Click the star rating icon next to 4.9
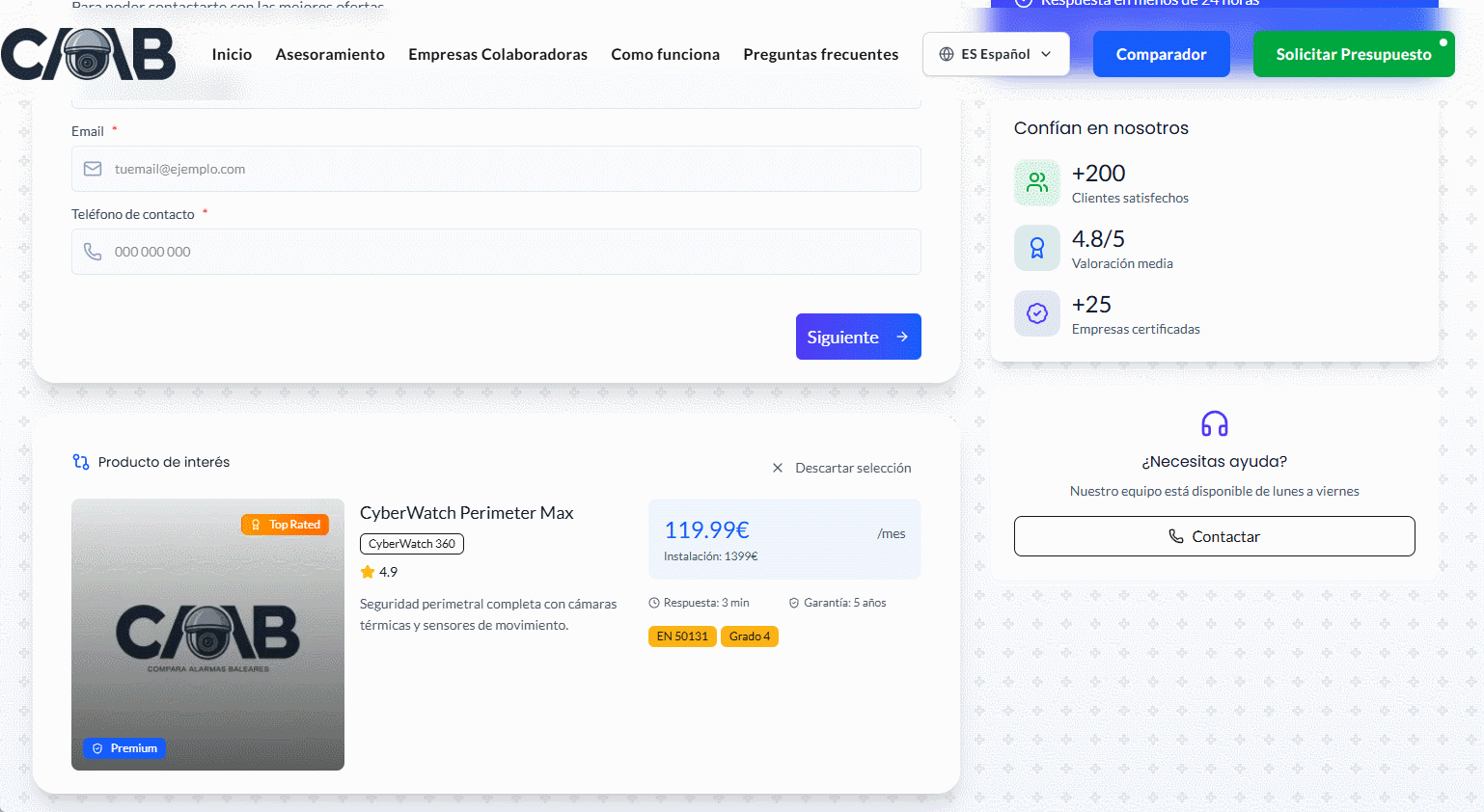 click(368, 572)
